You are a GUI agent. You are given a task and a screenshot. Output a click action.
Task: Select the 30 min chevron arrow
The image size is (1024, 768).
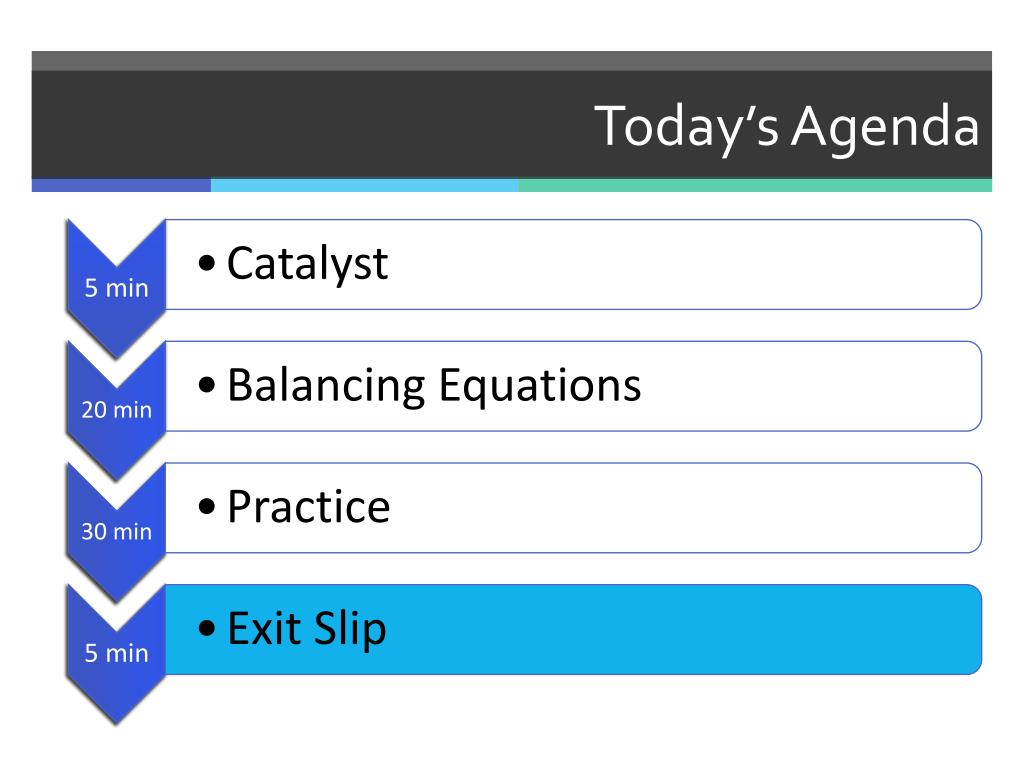click(x=116, y=531)
